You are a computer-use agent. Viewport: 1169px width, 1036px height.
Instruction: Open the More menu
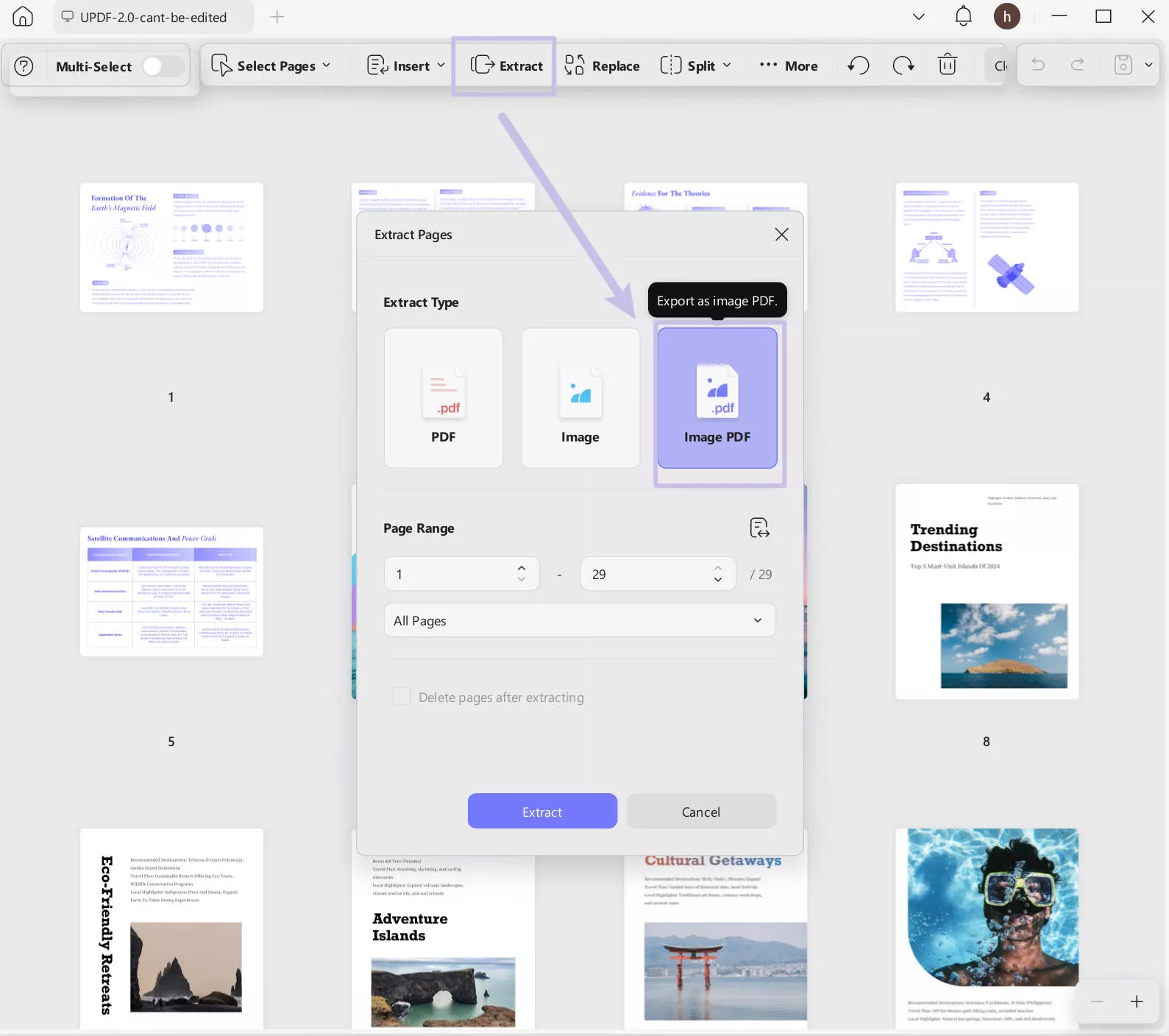click(x=789, y=66)
